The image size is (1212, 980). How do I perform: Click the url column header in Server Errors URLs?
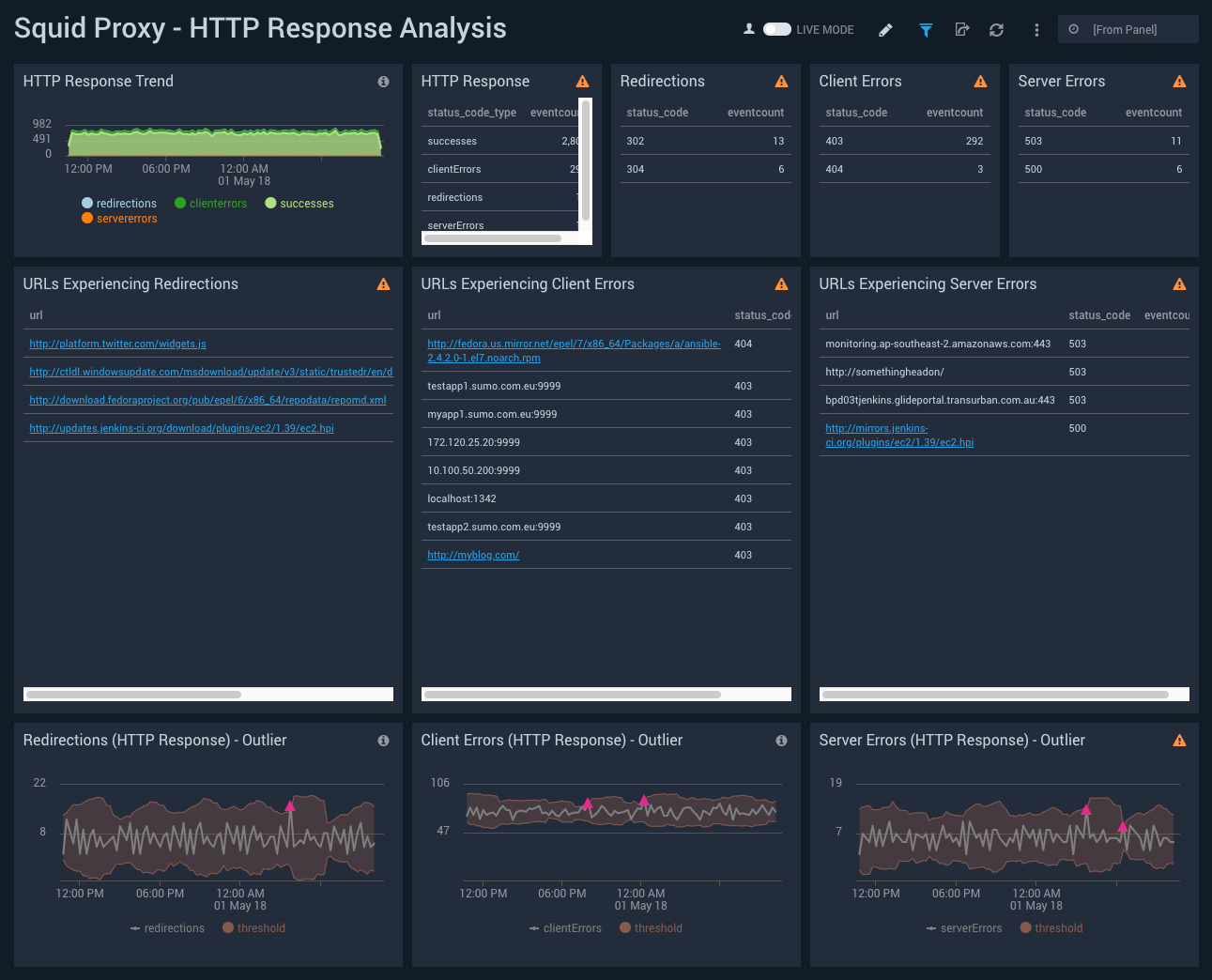[x=832, y=315]
